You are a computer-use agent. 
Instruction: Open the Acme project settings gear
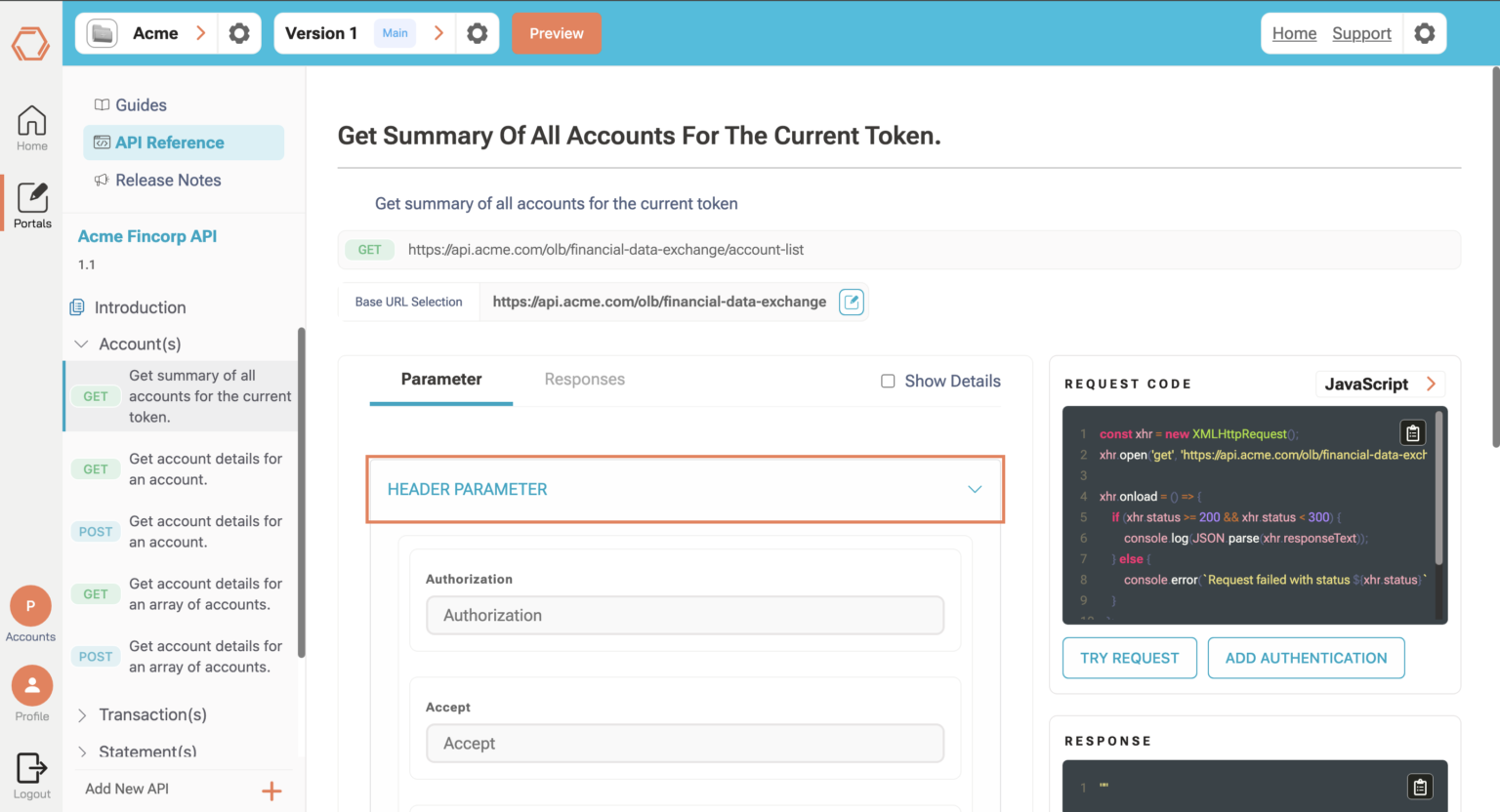[239, 32]
